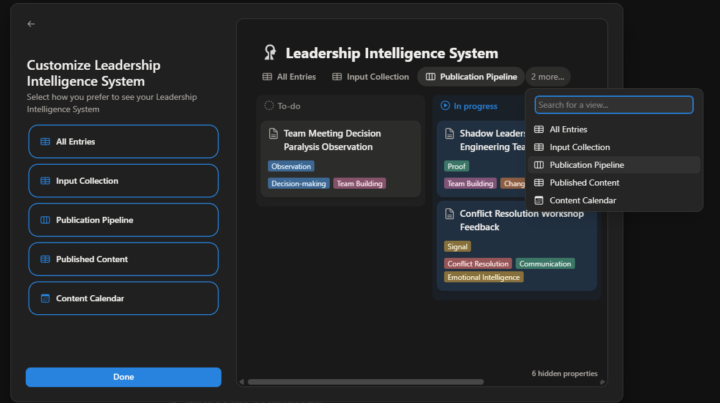Select All Entries view option on left panel
Viewport: 720px width, 403px height.
coord(123,142)
